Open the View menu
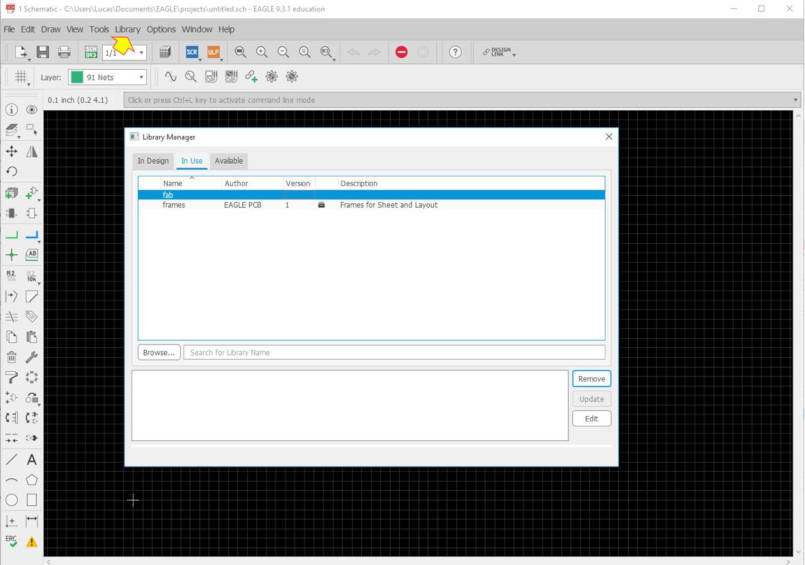The width and height of the screenshot is (805, 565). click(x=74, y=29)
